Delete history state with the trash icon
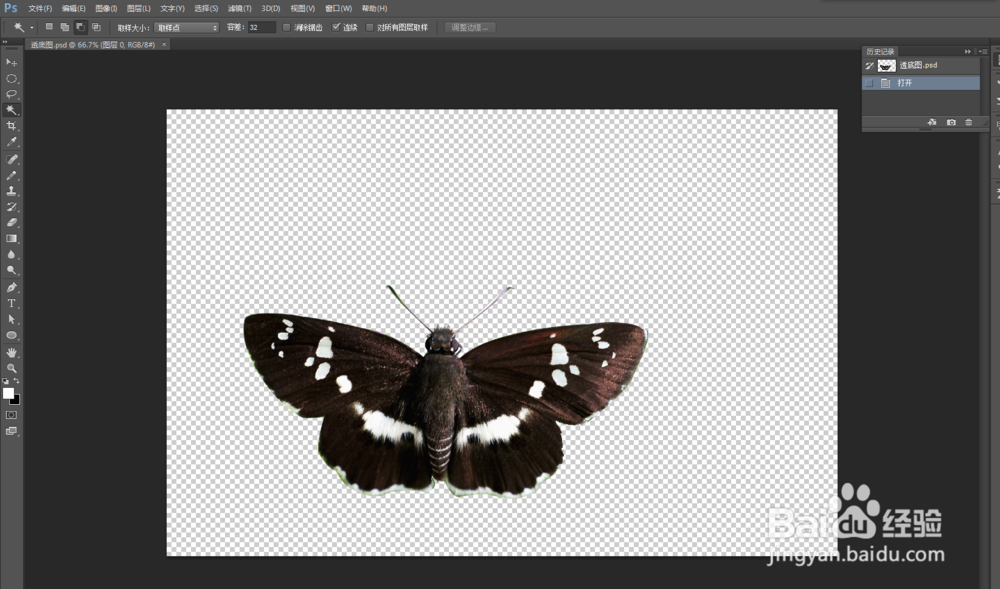This screenshot has height=589, width=1000. (x=969, y=122)
